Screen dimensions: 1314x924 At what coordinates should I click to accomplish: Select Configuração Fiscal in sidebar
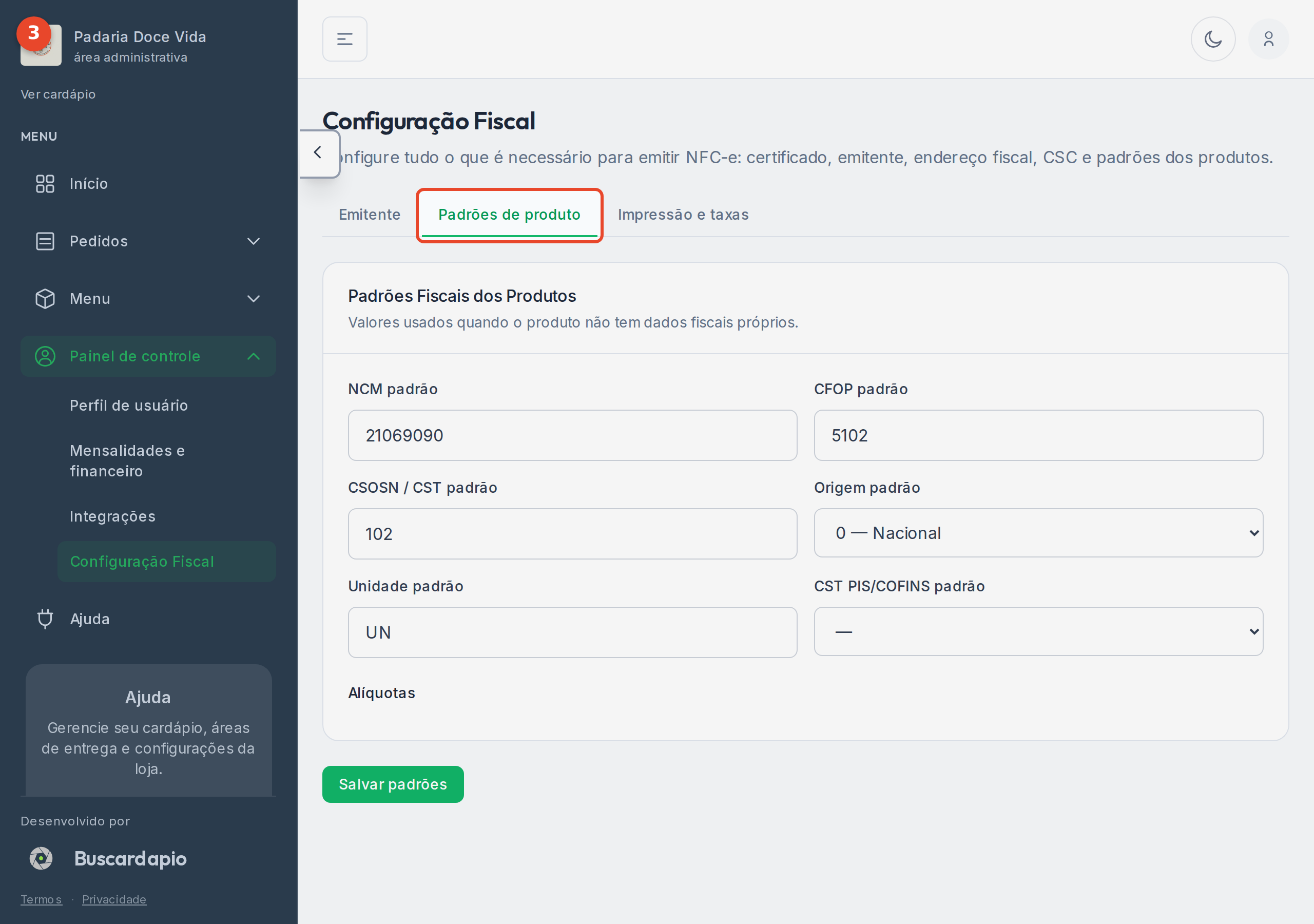[166, 562]
